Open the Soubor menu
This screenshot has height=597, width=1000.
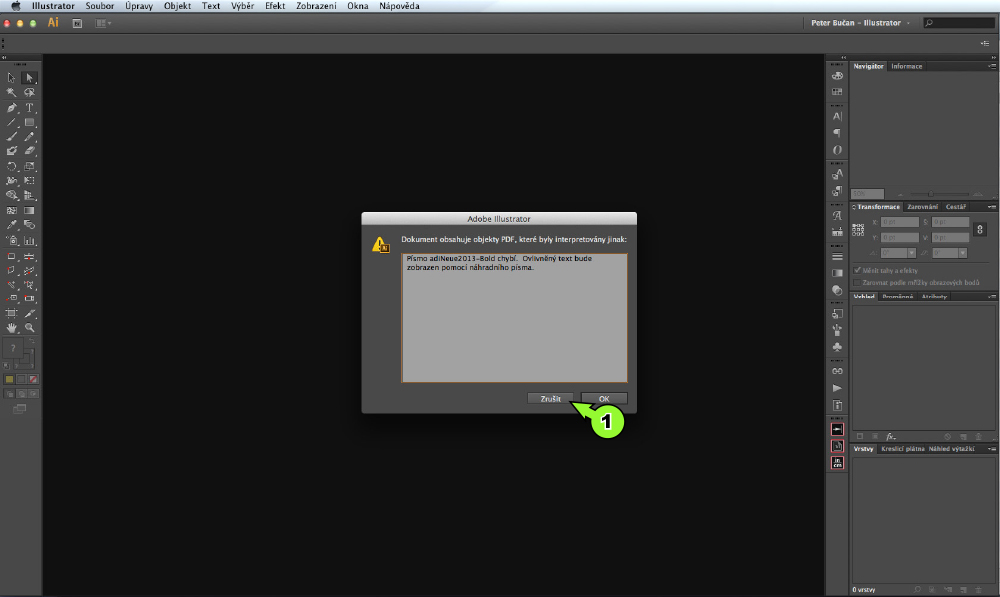click(x=99, y=6)
